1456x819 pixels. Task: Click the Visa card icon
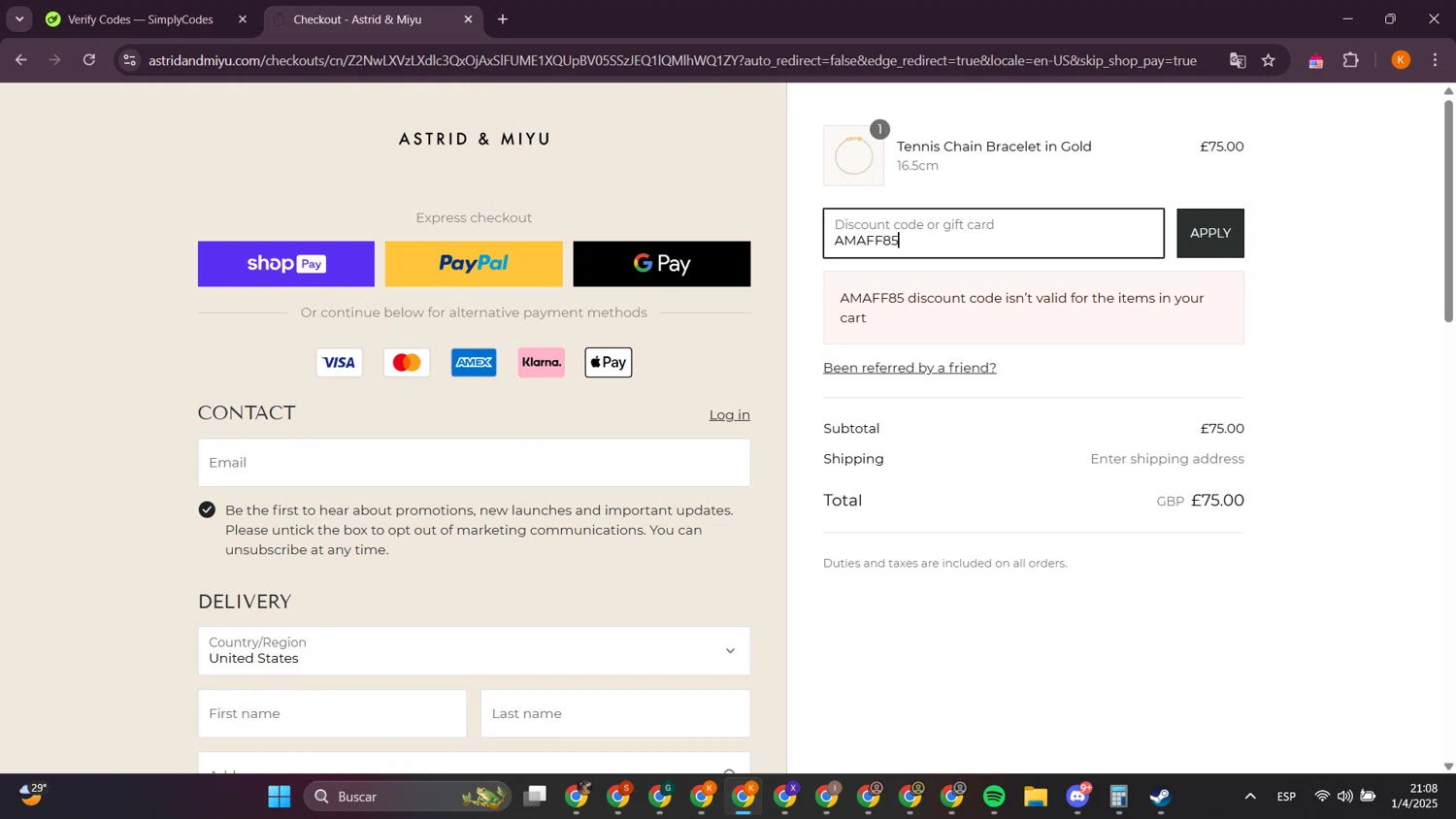[339, 363]
